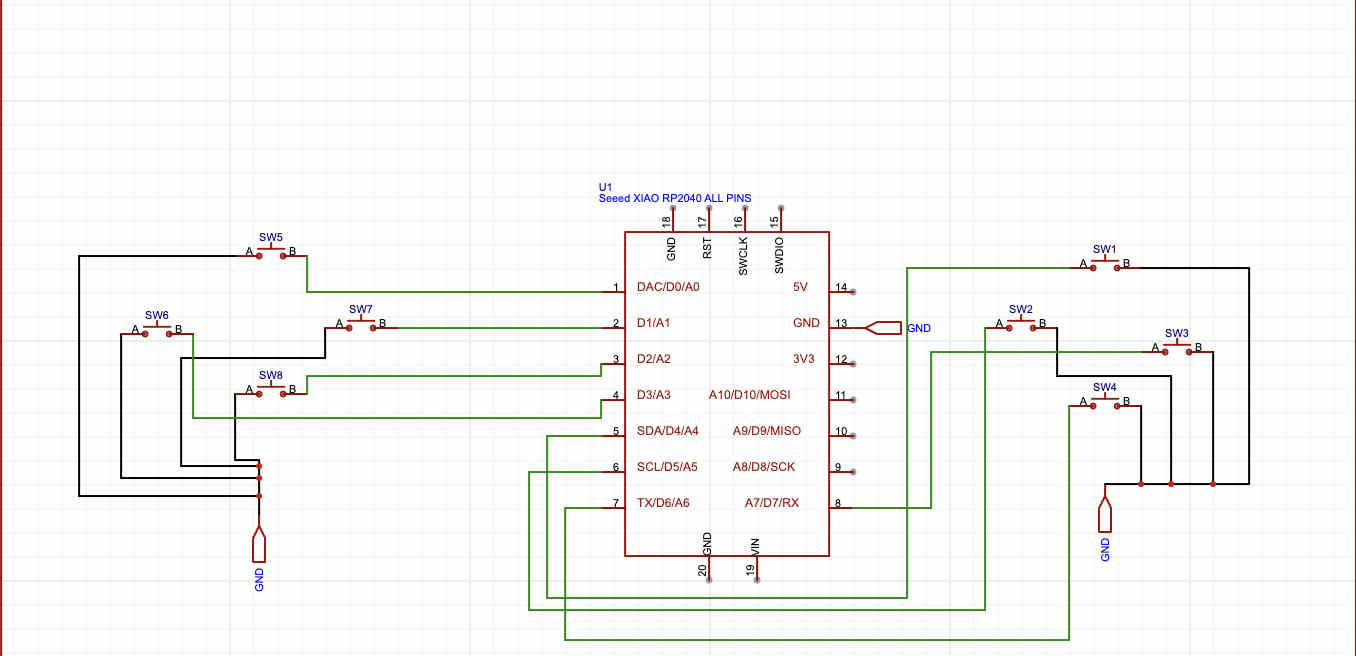Click the SW1 text label
The height and width of the screenshot is (656, 1356).
click(1104, 249)
